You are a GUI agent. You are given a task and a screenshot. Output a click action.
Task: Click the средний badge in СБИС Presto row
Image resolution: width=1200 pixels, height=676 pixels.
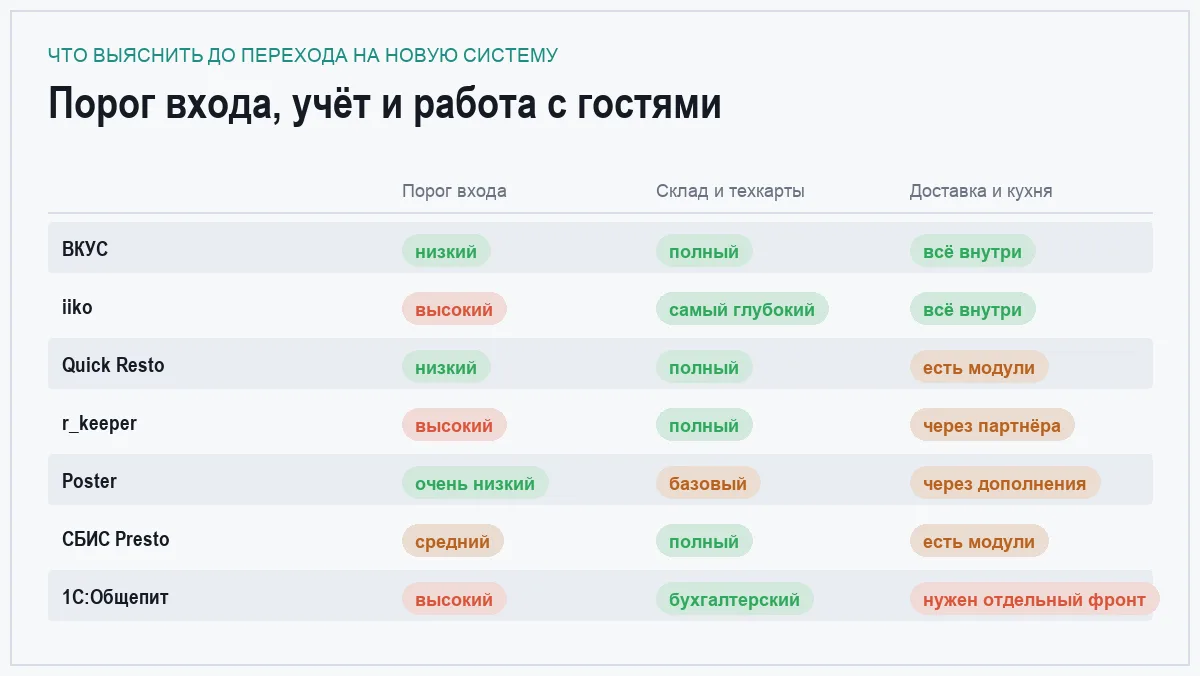pos(453,541)
